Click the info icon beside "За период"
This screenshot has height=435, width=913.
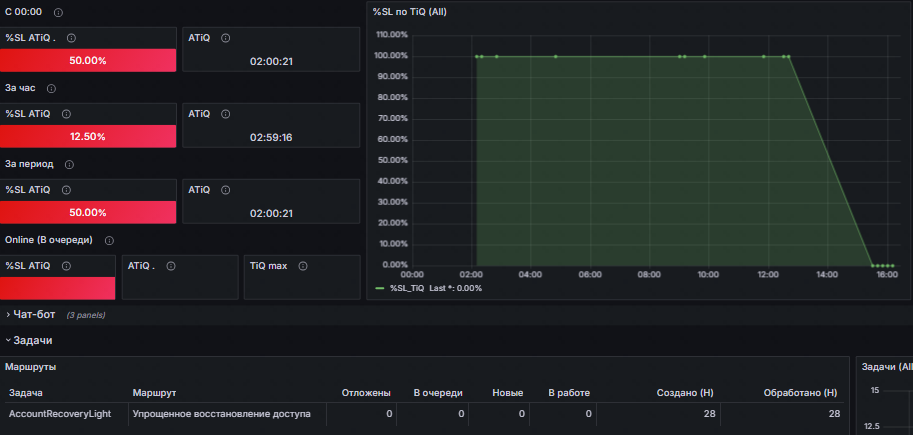(x=69, y=164)
